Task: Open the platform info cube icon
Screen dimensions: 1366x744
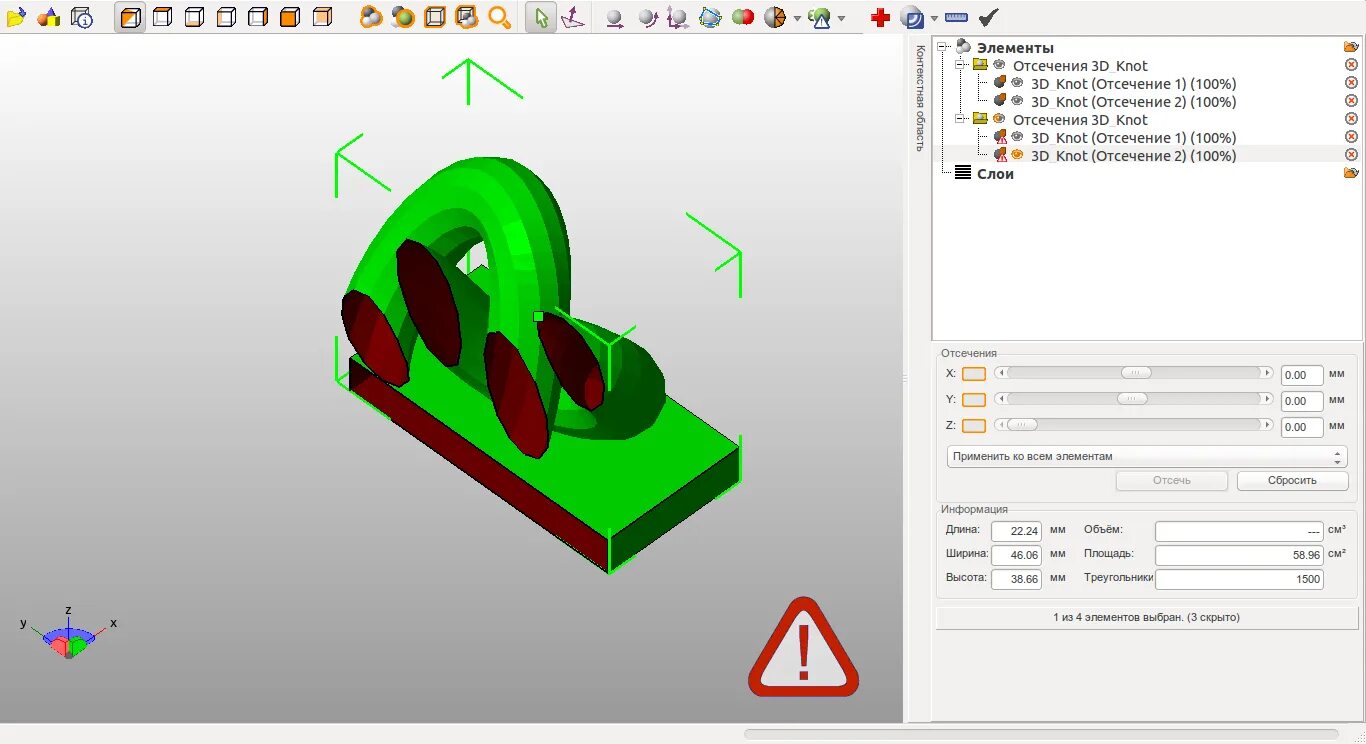Action: point(82,17)
